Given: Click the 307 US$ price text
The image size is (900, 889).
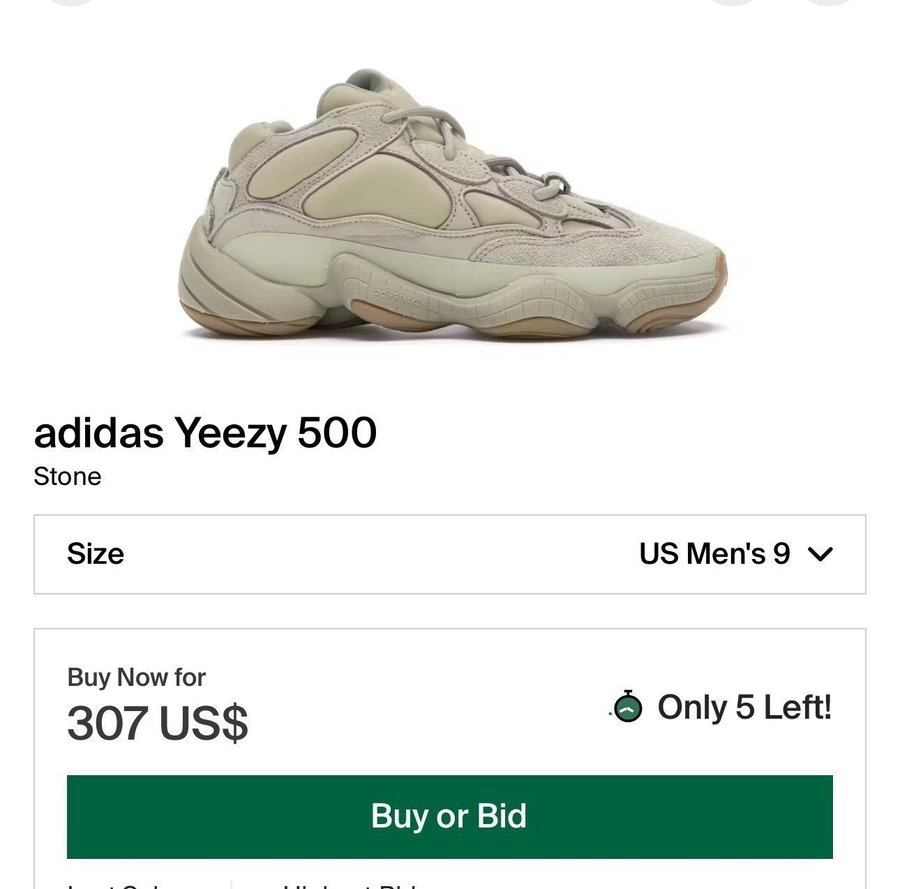Looking at the screenshot, I should point(157,724).
